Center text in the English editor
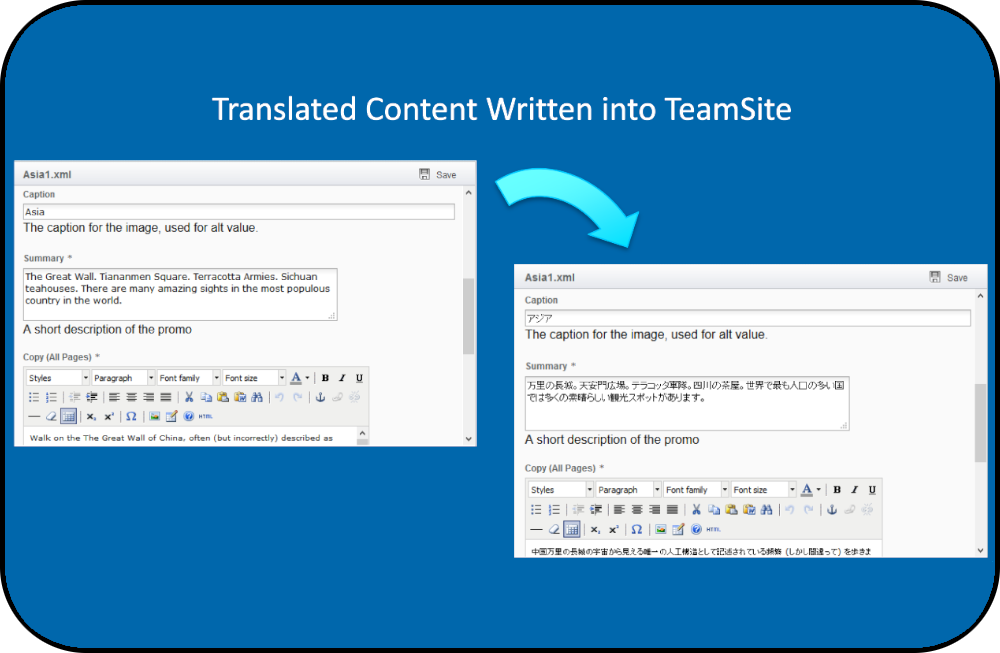Viewport: 1000px width, 653px height. [x=131, y=397]
